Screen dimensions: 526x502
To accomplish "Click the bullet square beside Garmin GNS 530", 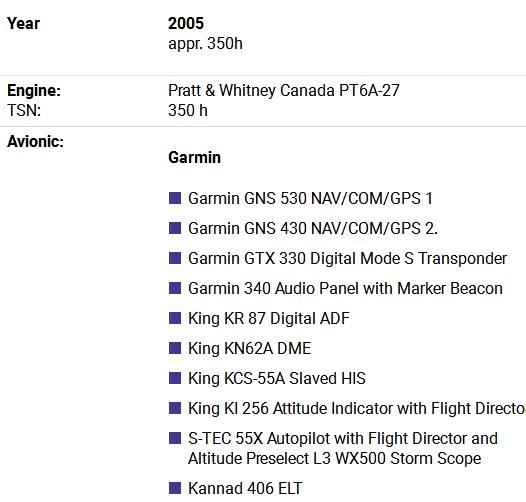I will [175, 198].
